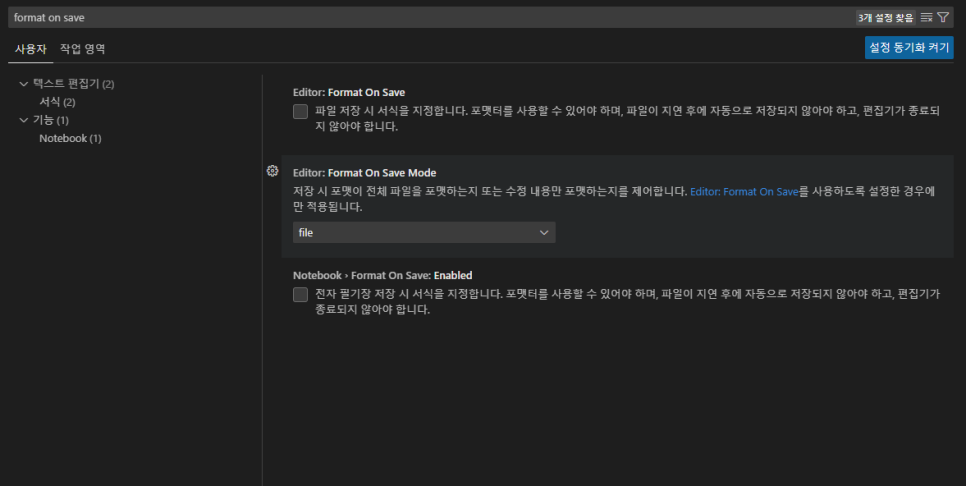The height and width of the screenshot is (486, 966).
Task: Switch to the 사용자 tab
Action: [x=31, y=49]
